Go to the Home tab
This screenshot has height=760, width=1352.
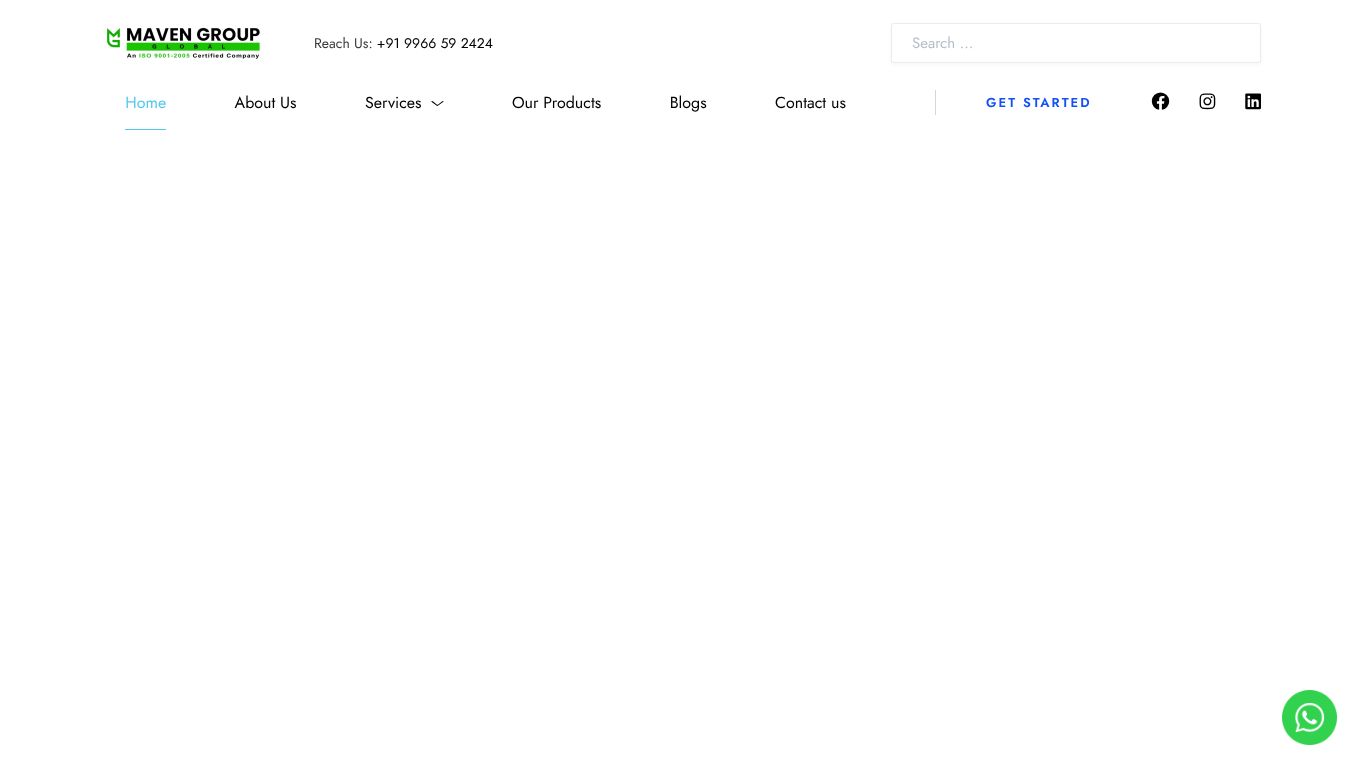pos(145,103)
